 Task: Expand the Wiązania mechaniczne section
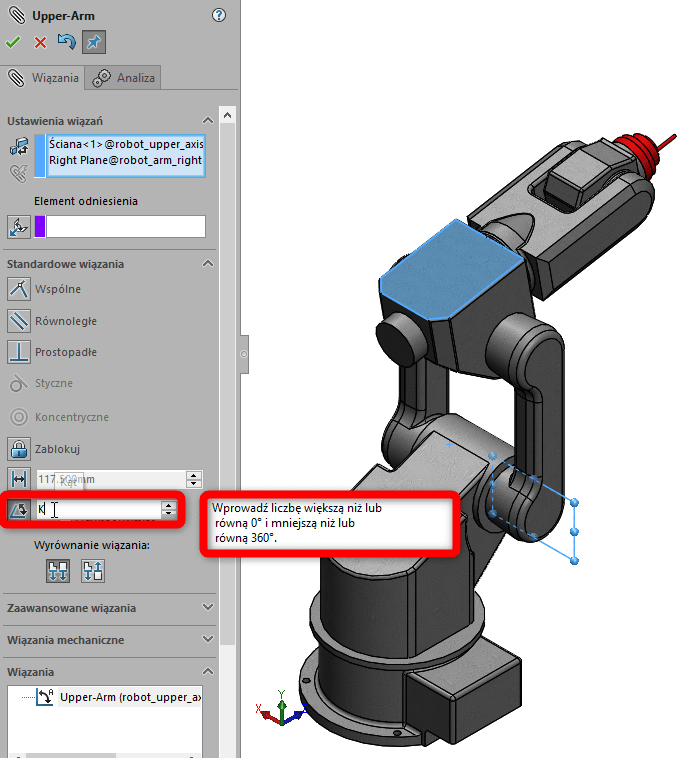point(208,639)
